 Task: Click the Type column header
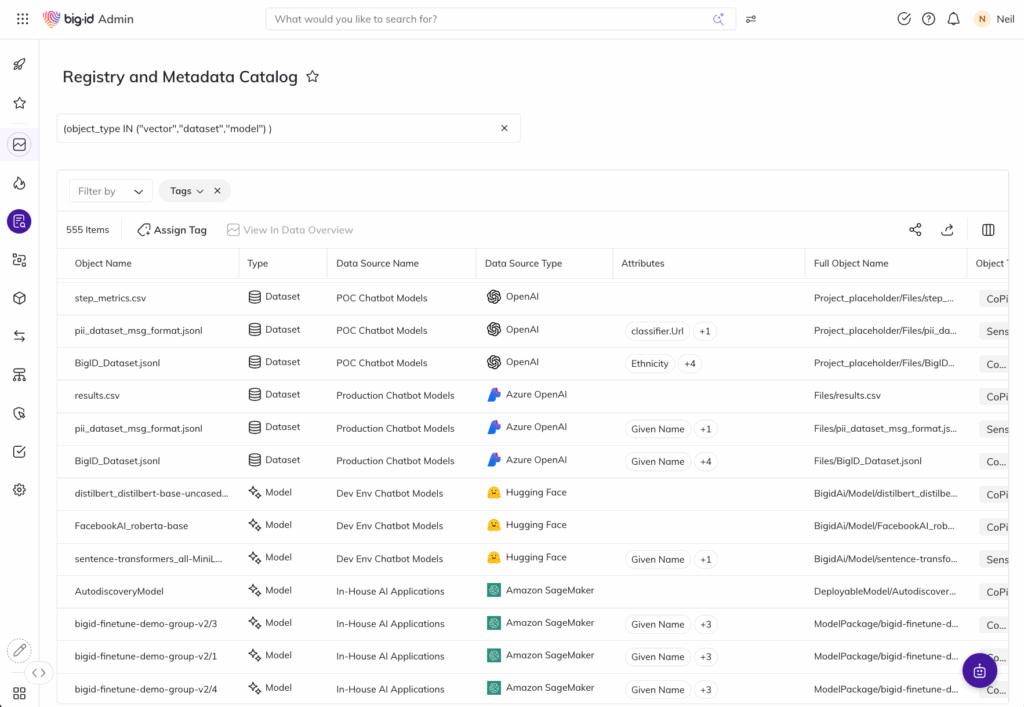[x=258, y=264]
